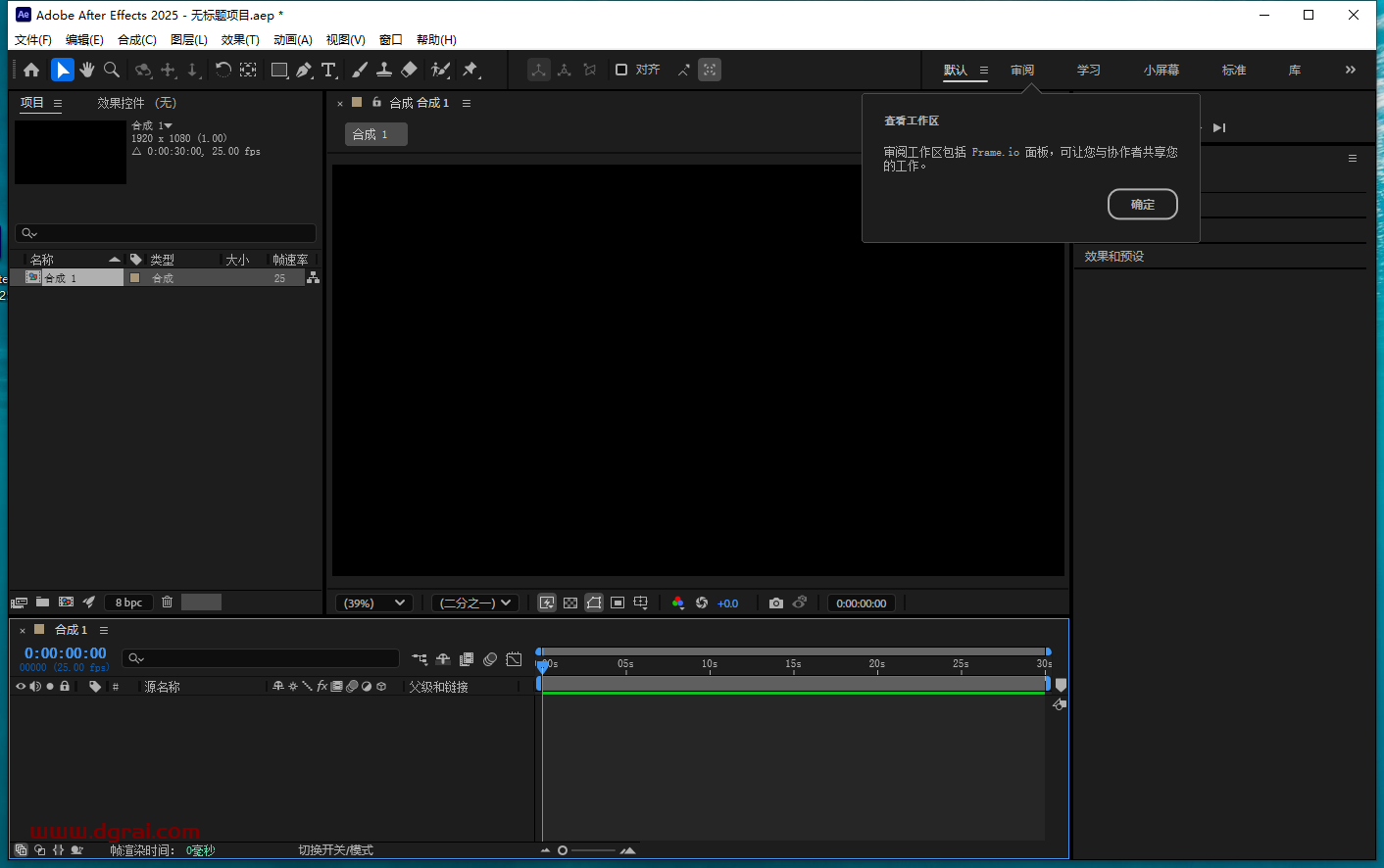The image size is (1384, 868).
Task: Open the Graph Editor in timeline
Action: point(514,659)
